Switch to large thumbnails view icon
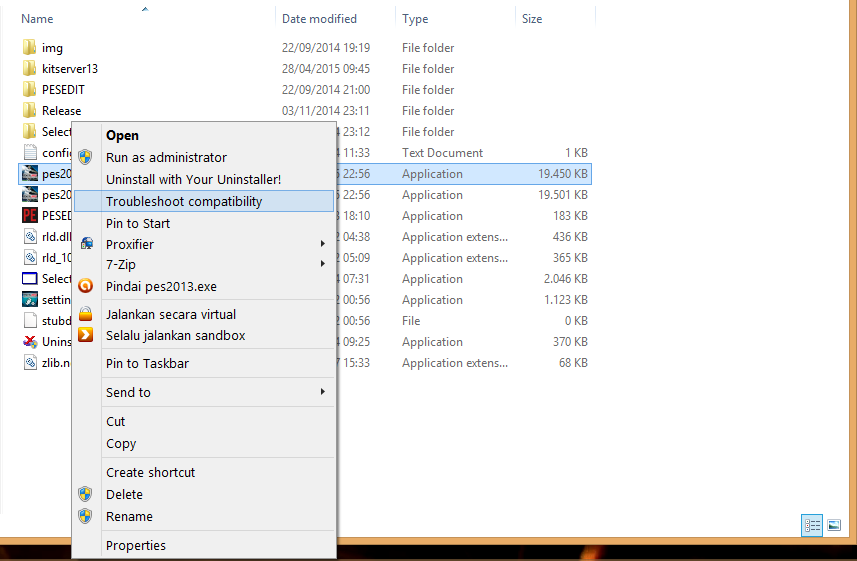 (x=834, y=526)
